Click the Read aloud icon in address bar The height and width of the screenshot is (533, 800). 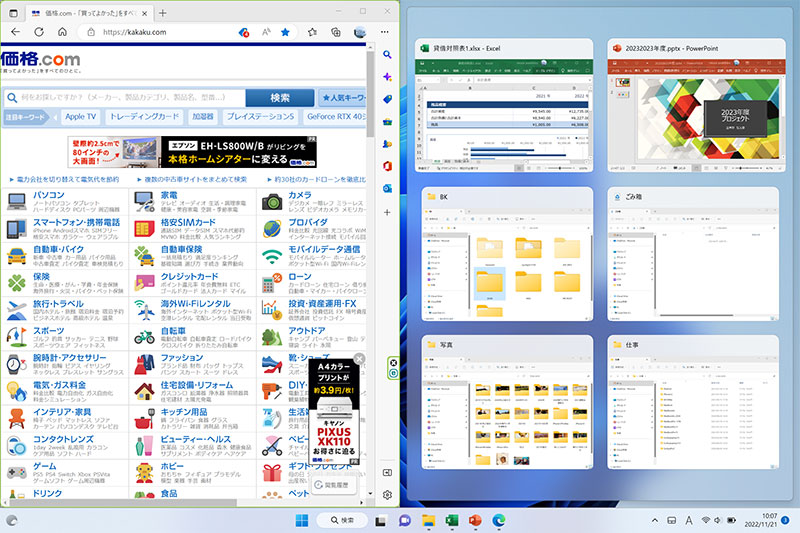tap(266, 32)
